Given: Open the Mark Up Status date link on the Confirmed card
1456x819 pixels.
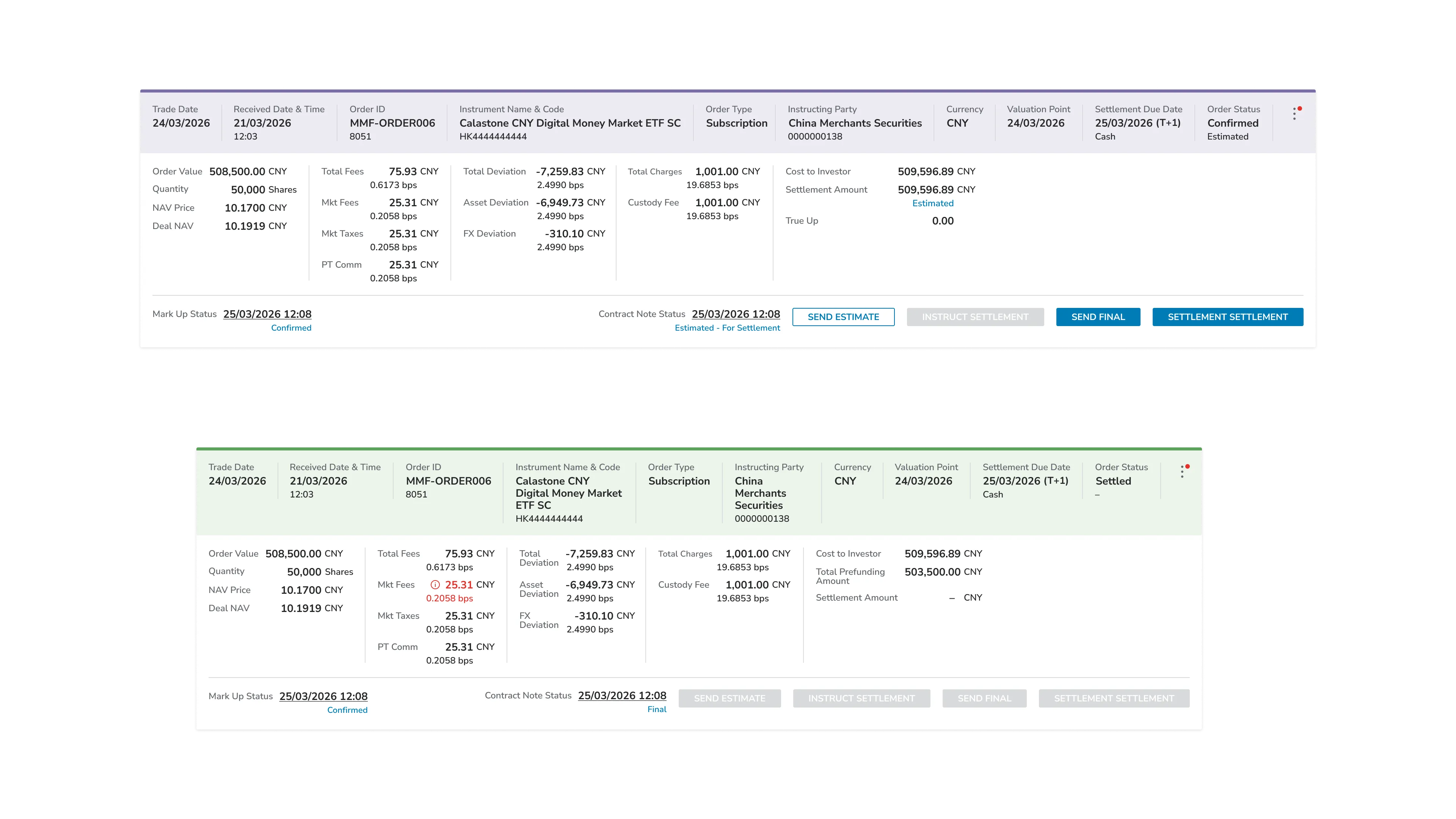Looking at the screenshot, I should 267,314.
